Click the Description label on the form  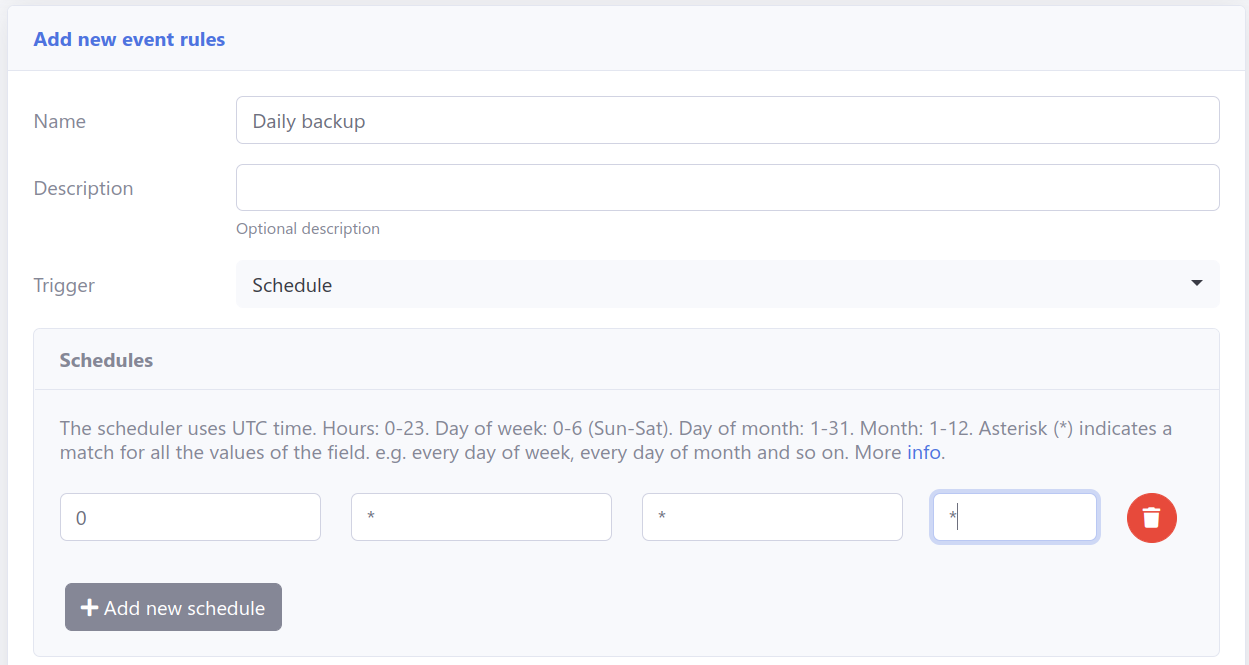click(83, 188)
